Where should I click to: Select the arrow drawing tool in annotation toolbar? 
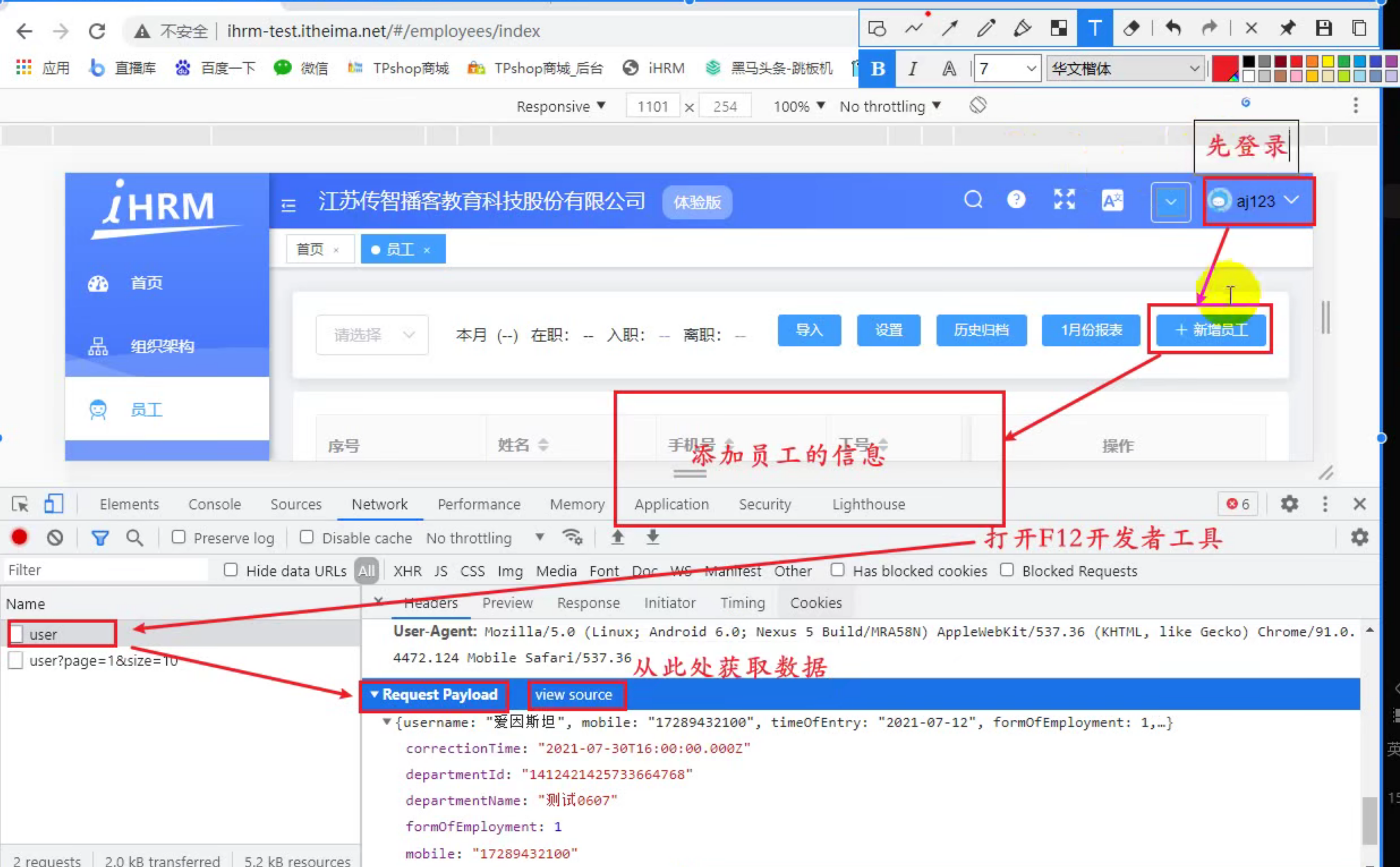coord(949,28)
